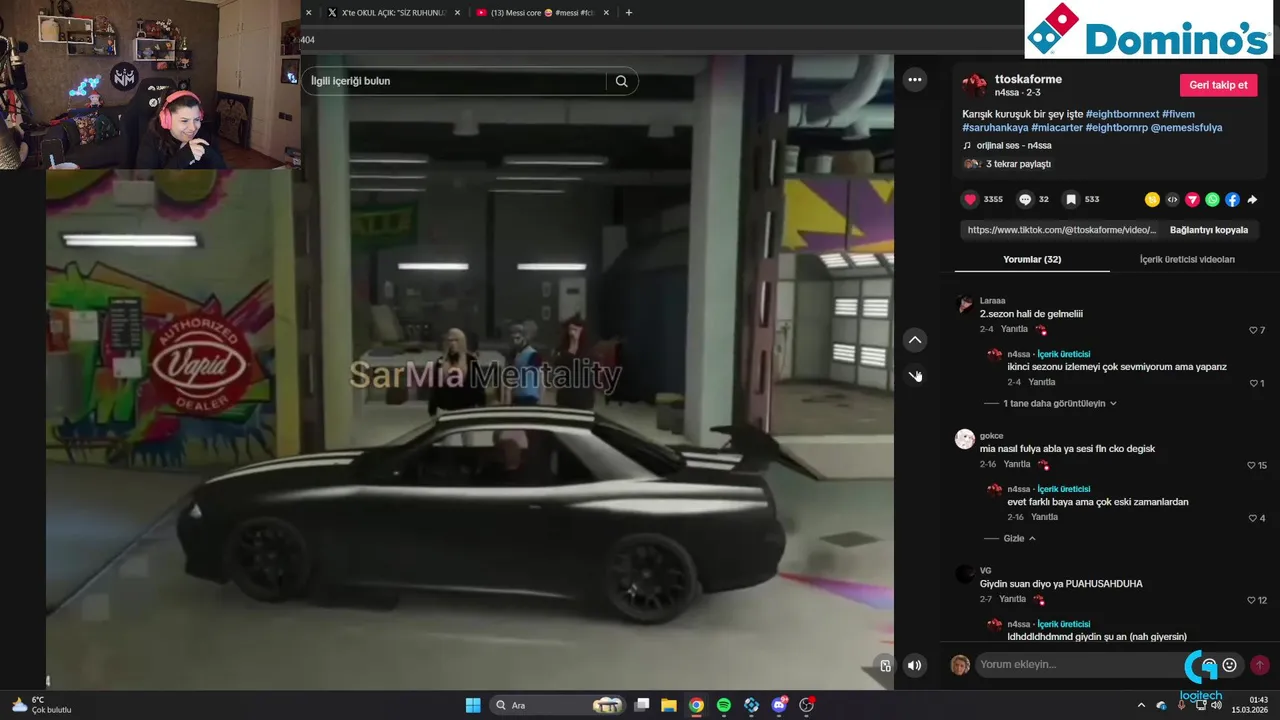Share the video to Facebook
The height and width of the screenshot is (720, 1280).
click(1232, 200)
